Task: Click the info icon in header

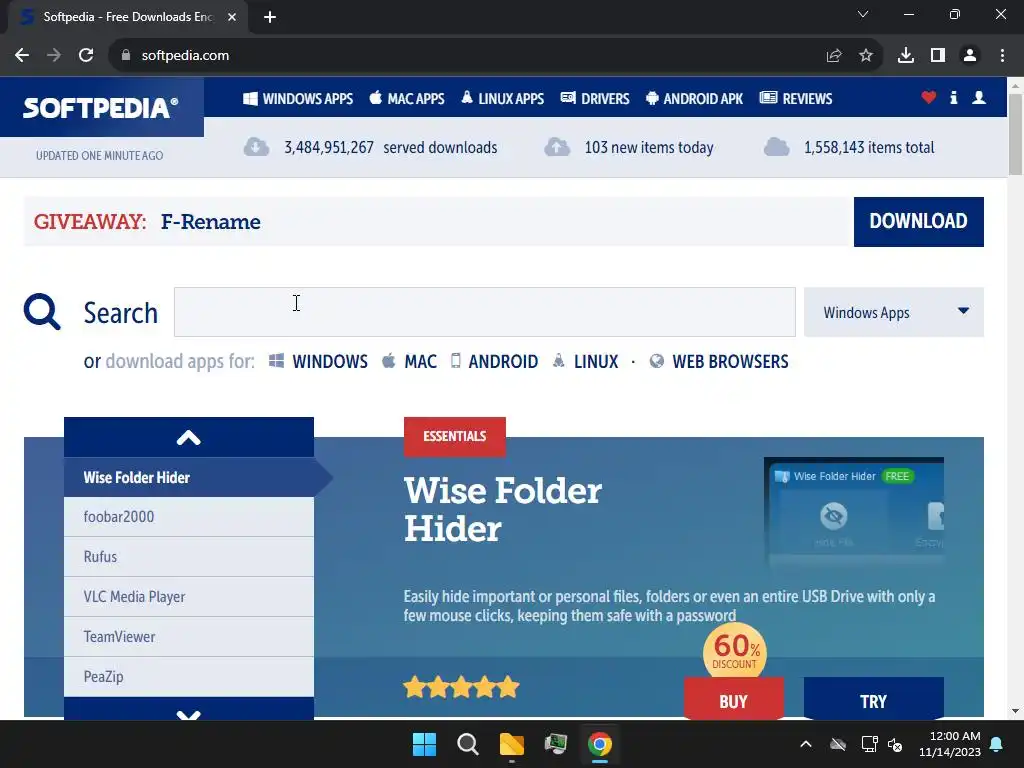Action: coord(953,98)
